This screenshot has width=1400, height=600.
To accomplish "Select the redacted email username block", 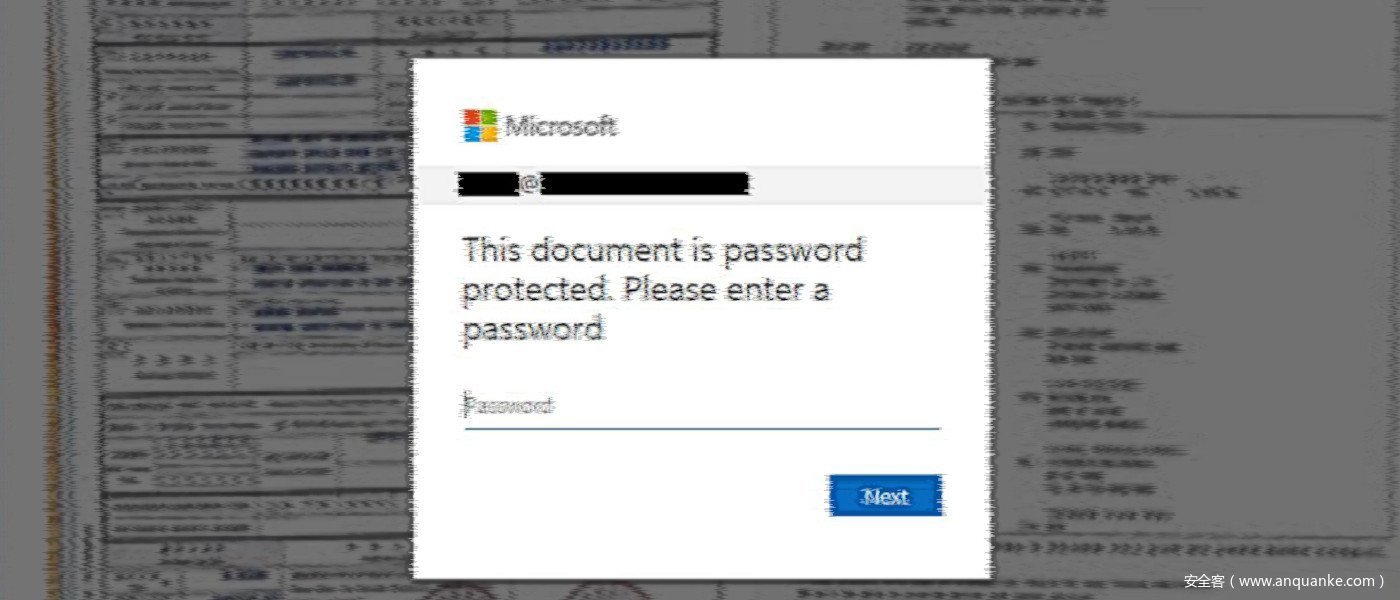I will 489,184.
